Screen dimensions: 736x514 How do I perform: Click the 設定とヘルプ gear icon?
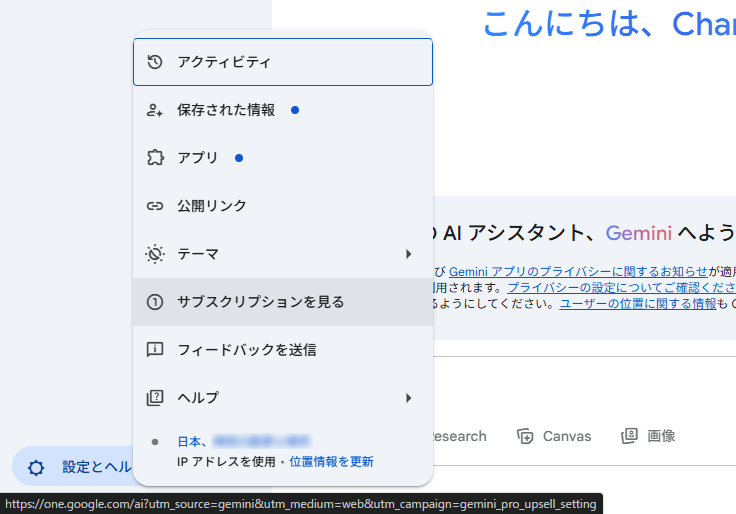coord(36,468)
